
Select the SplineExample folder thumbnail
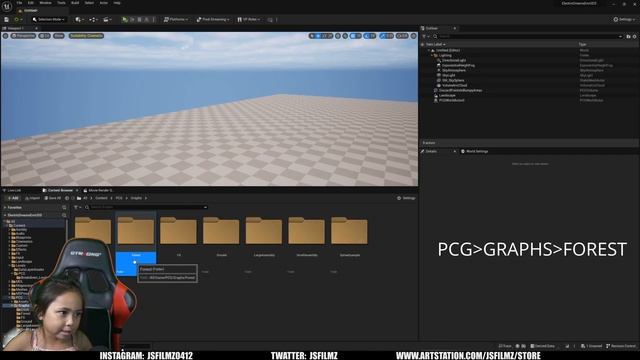(x=349, y=231)
